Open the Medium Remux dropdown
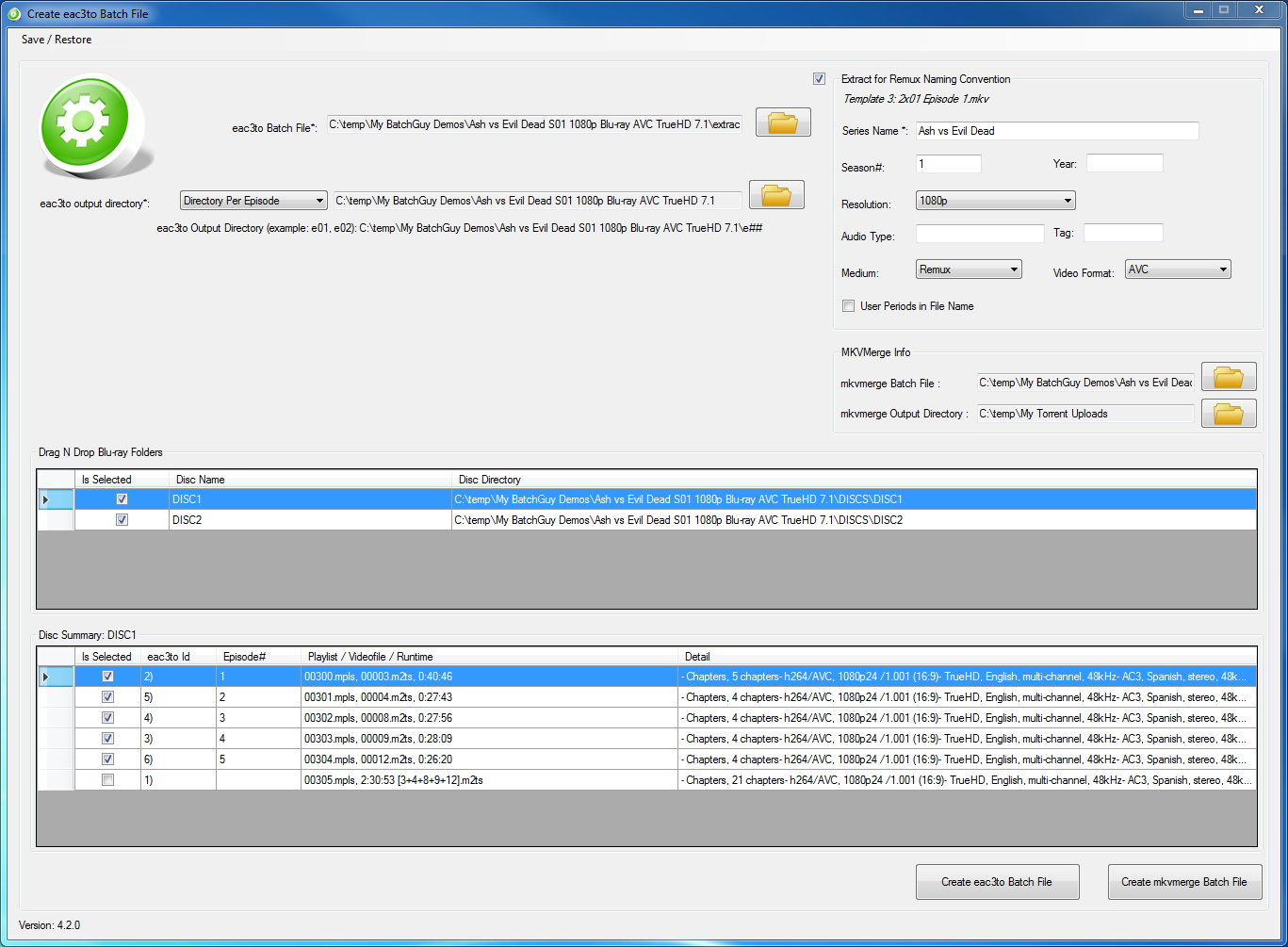The height and width of the screenshot is (947, 1288). click(969, 269)
